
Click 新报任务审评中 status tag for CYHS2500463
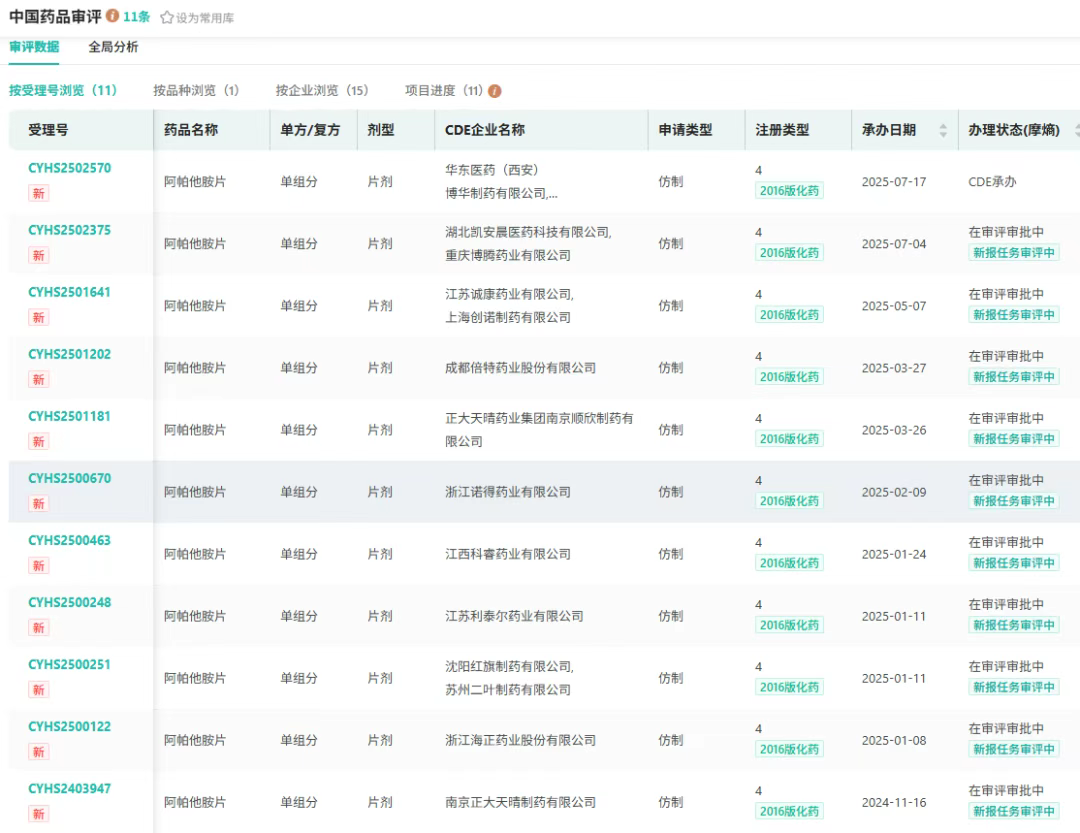[x=1013, y=563]
